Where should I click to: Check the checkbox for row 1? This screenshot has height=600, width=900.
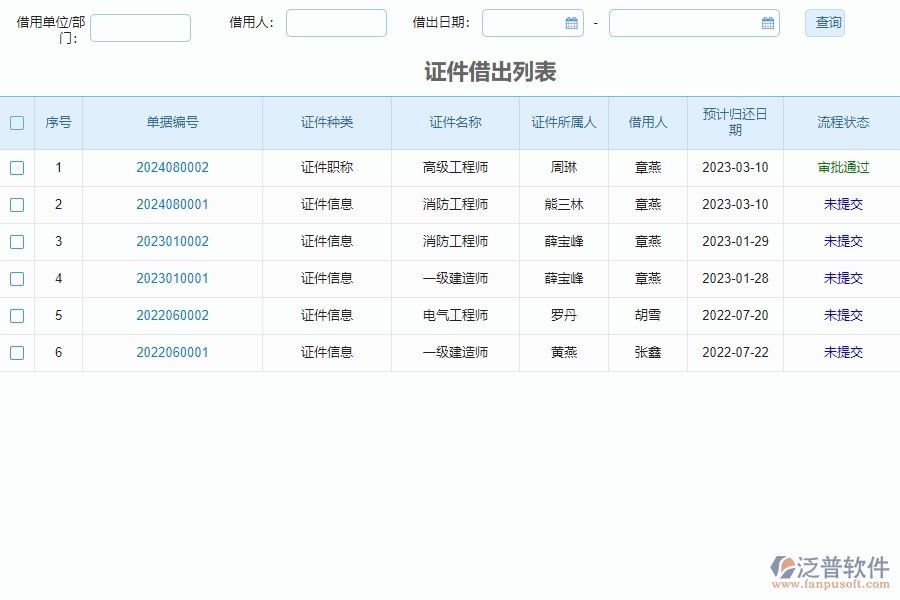point(17,168)
